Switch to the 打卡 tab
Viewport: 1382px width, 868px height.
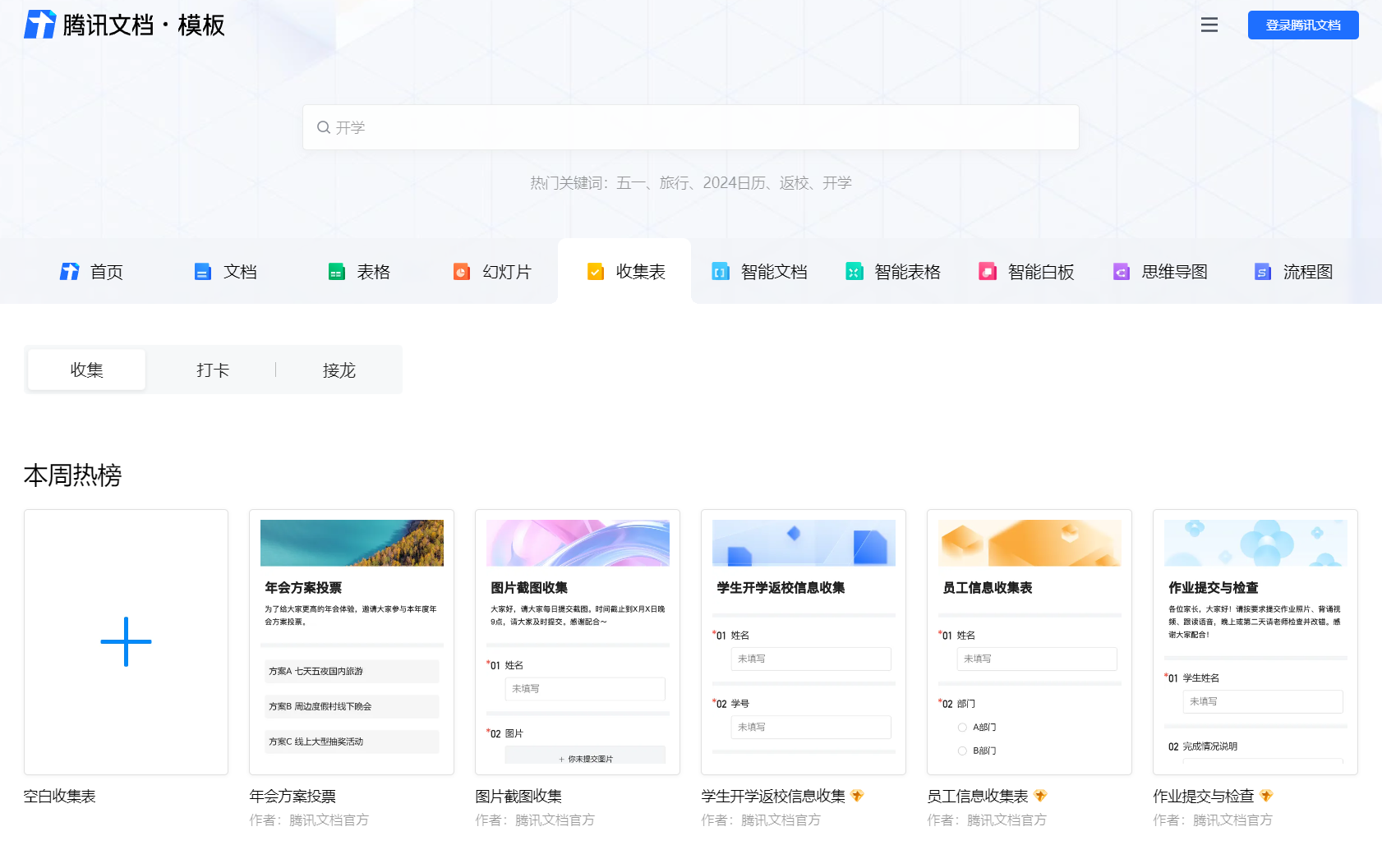click(212, 370)
